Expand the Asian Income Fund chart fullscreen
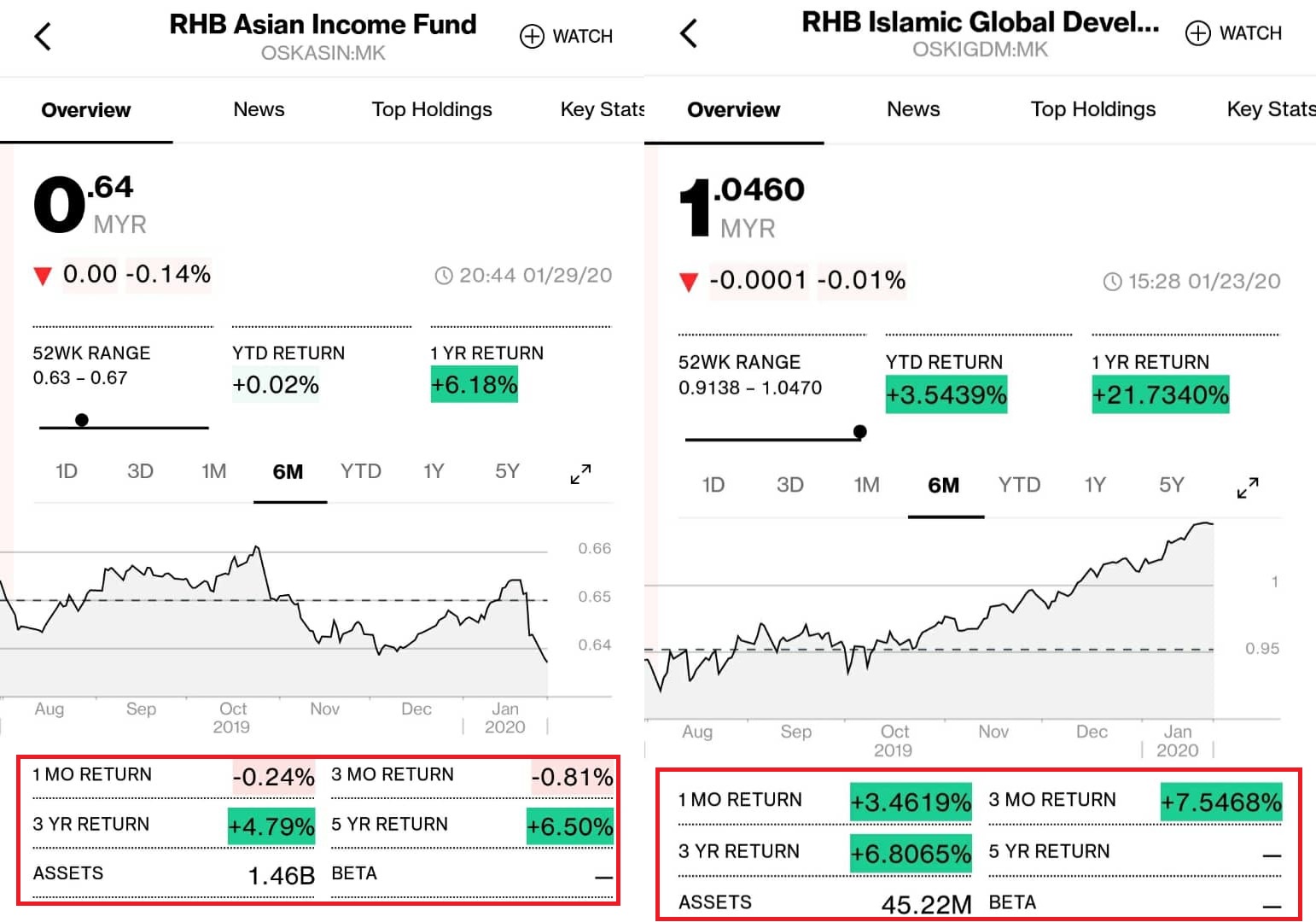The image size is (1316, 922). coord(580,474)
